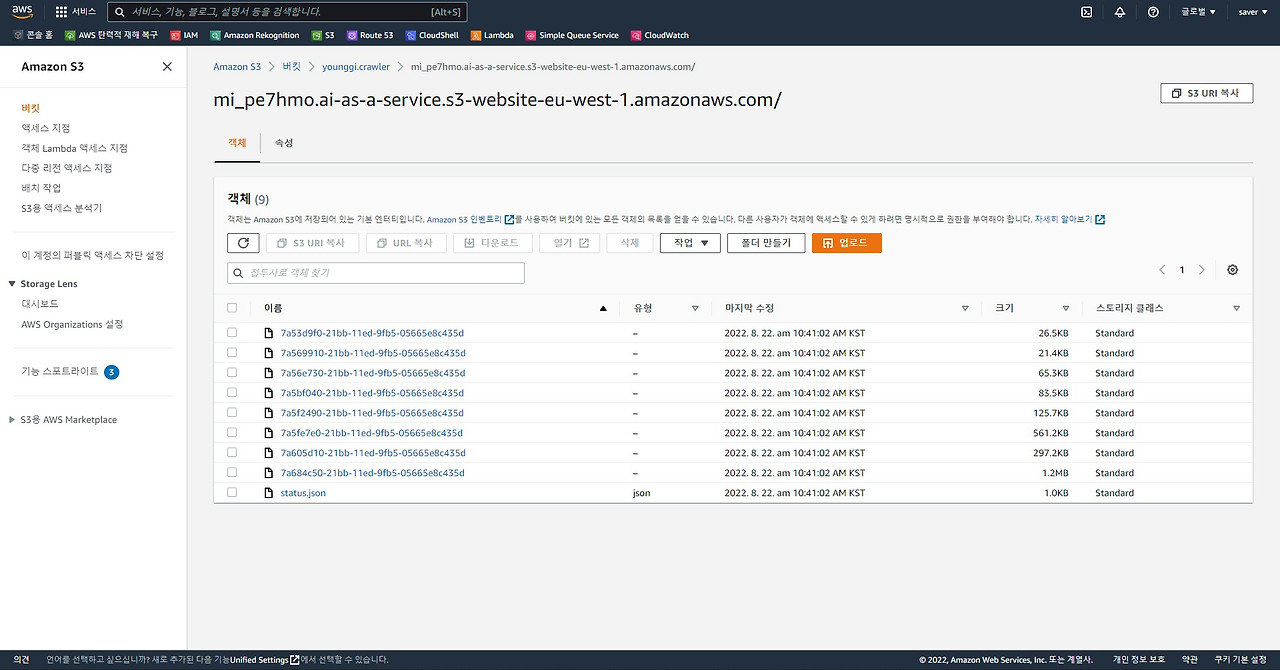Open the 작업 actions dropdown
Screen dimensions: 1280x670
click(x=690, y=243)
